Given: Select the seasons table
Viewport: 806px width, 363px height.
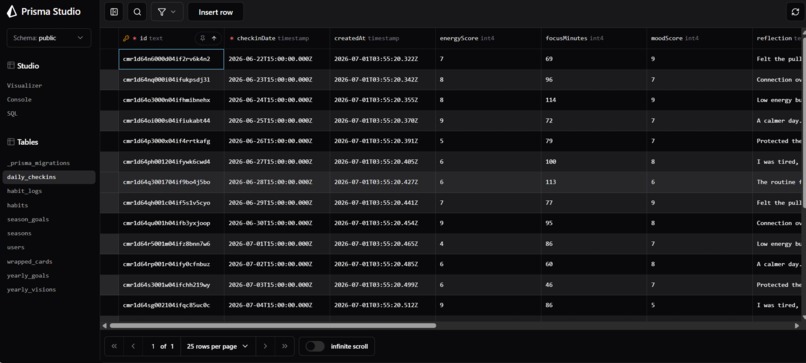Looking at the screenshot, I should (x=19, y=233).
